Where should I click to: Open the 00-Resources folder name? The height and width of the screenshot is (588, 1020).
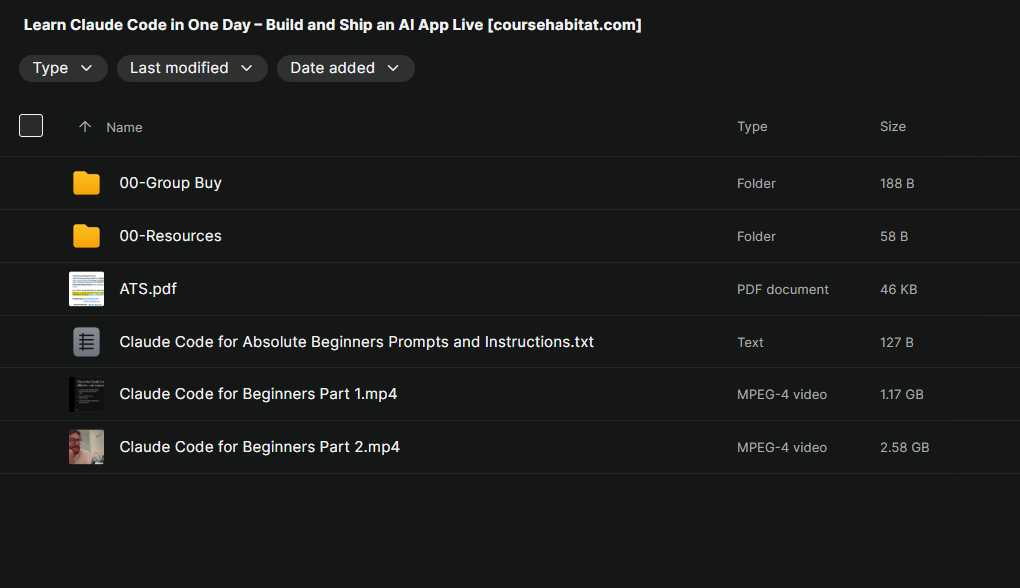170,236
